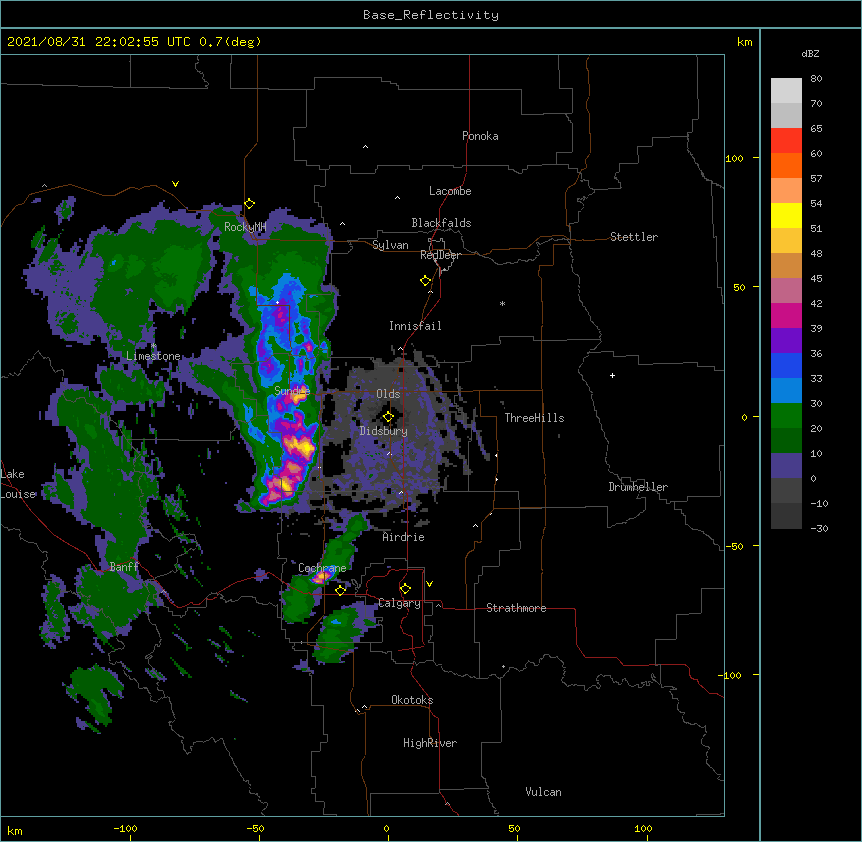The image size is (862, 842).
Task: Click the yellow diamond radar marker between Olds and Didsbury
Action: (388, 416)
